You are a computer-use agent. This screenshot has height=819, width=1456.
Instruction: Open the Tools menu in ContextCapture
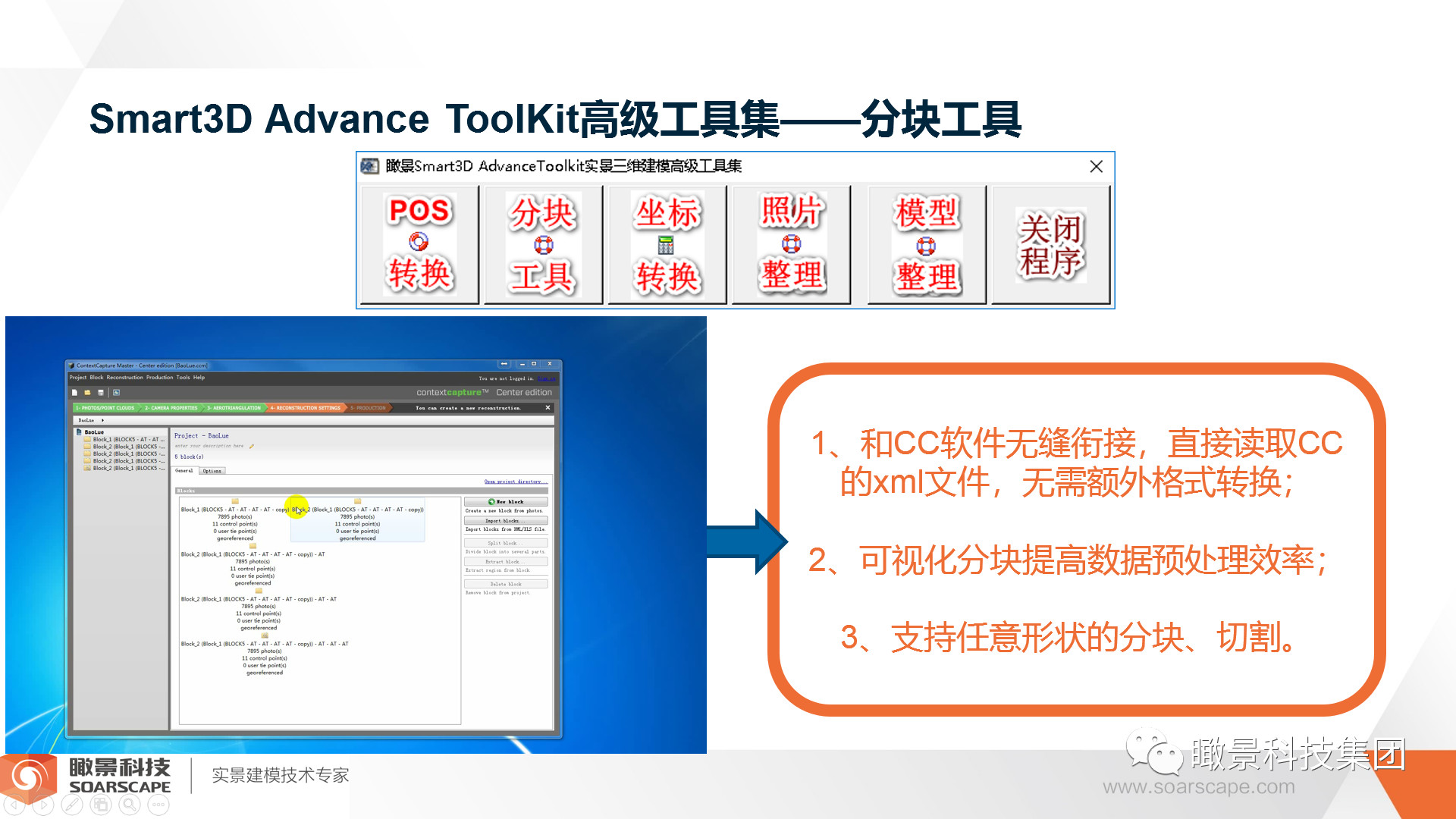183,377
